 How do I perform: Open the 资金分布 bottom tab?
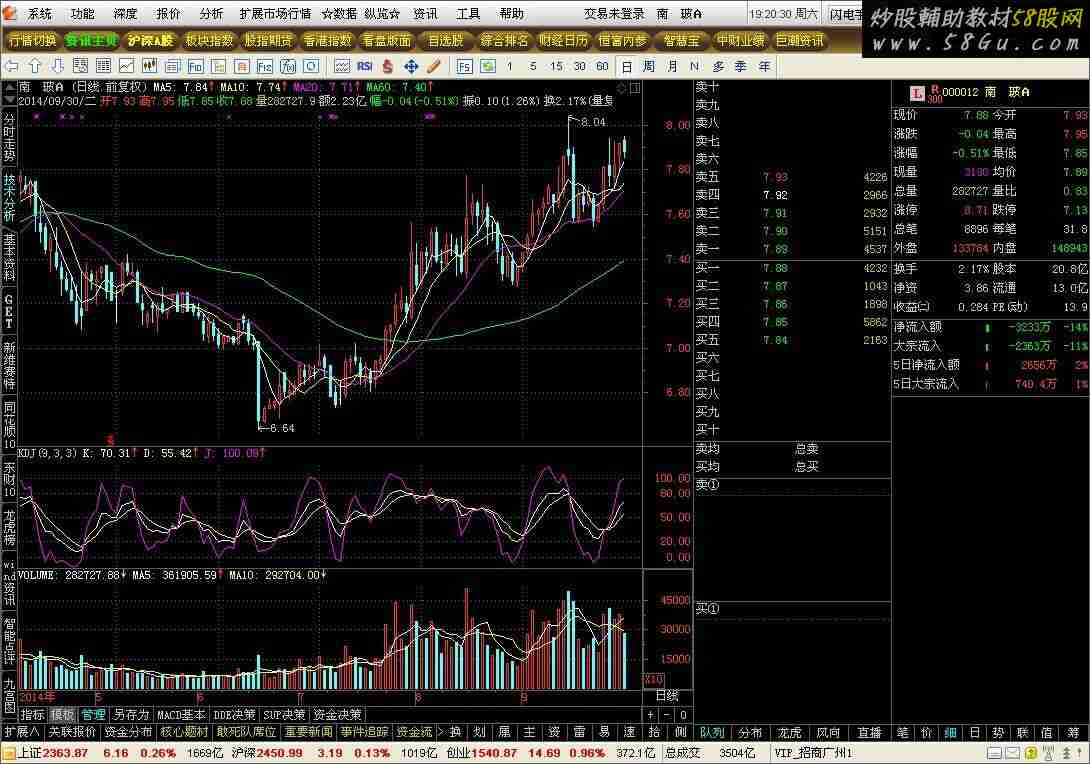tap(128, 732)
